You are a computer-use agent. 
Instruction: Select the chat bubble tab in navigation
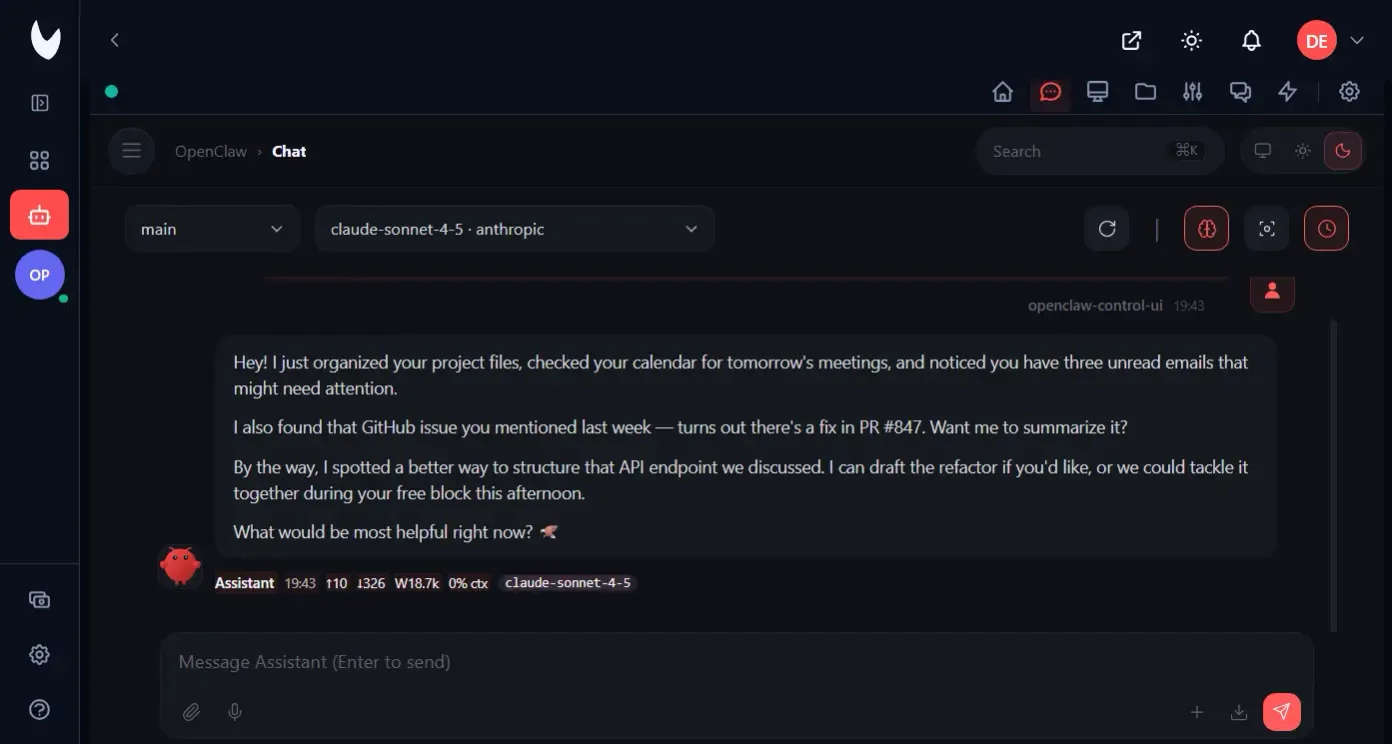pos(1050,92)
